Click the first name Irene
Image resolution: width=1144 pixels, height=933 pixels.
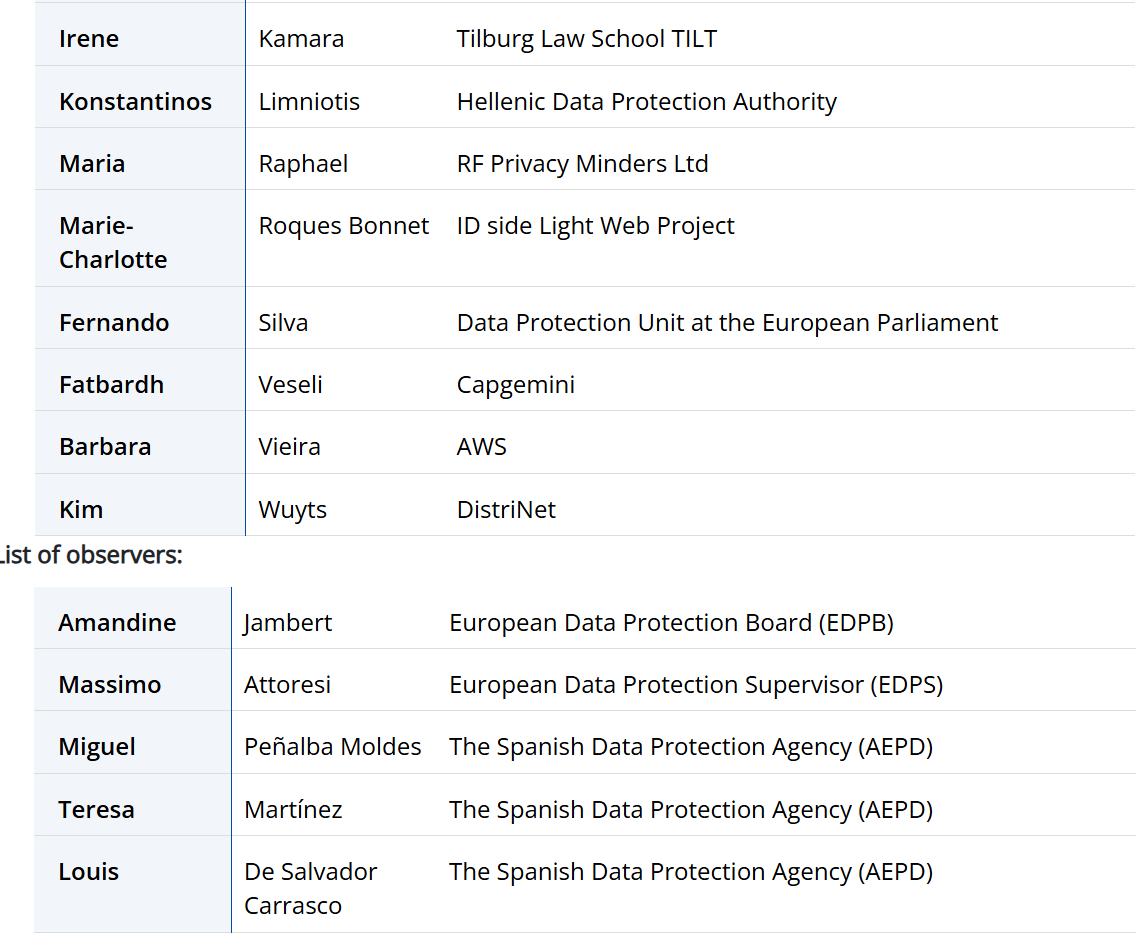(x=89, y=39)
